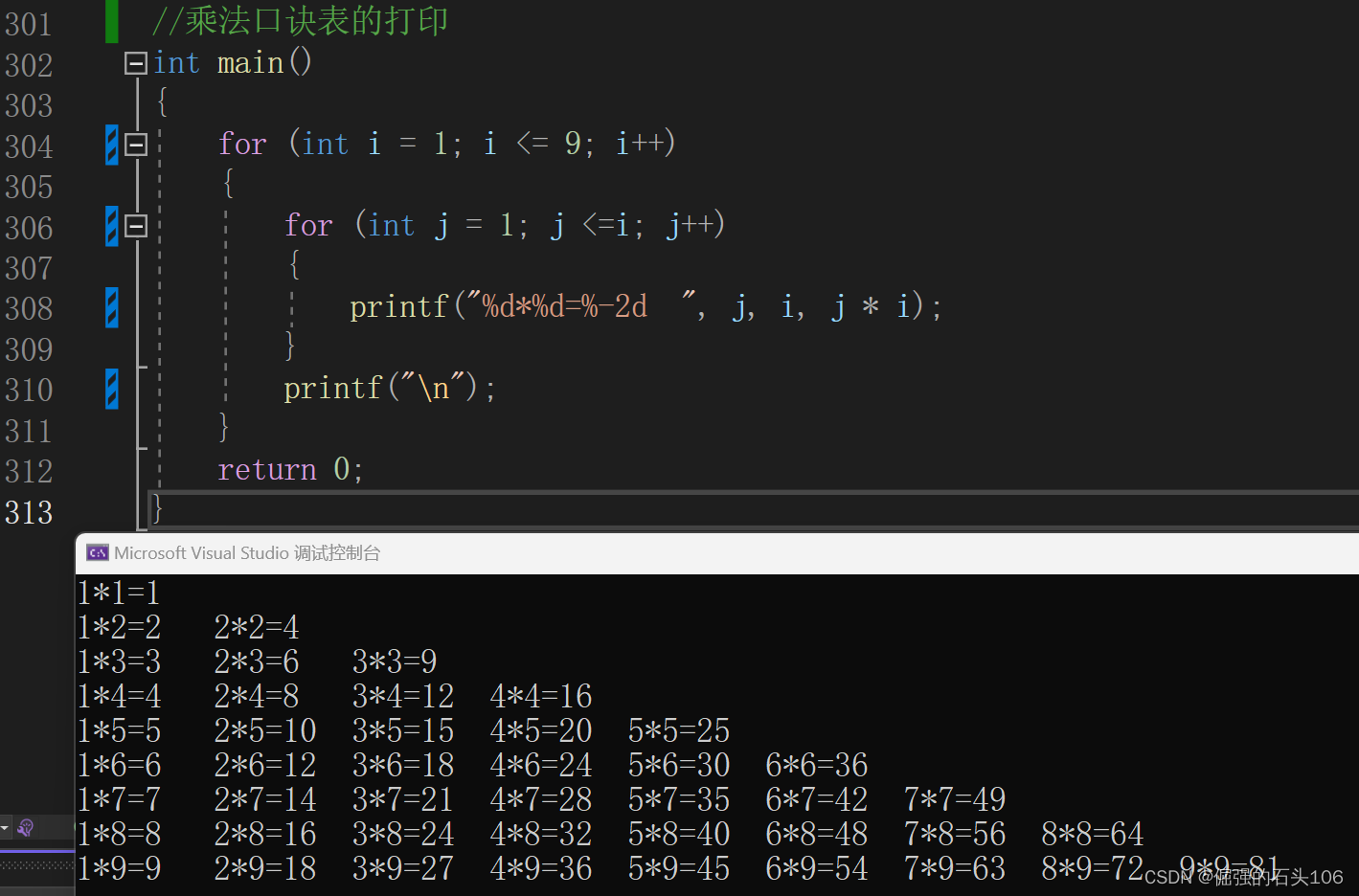Select line number 307 in the gutter
Screen dimensions: 1359x896
pos(29,267)
